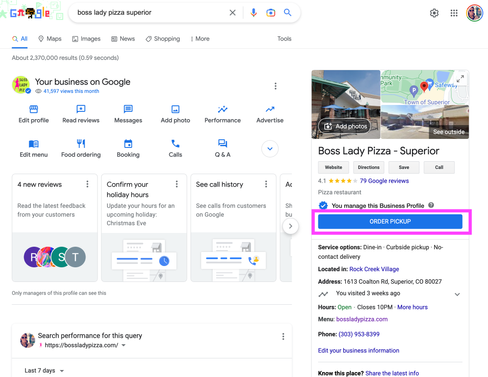Click the ORDER PICKUP button
Screen dimensions: 488x377
pyautogui.click(x=390, y=221)
